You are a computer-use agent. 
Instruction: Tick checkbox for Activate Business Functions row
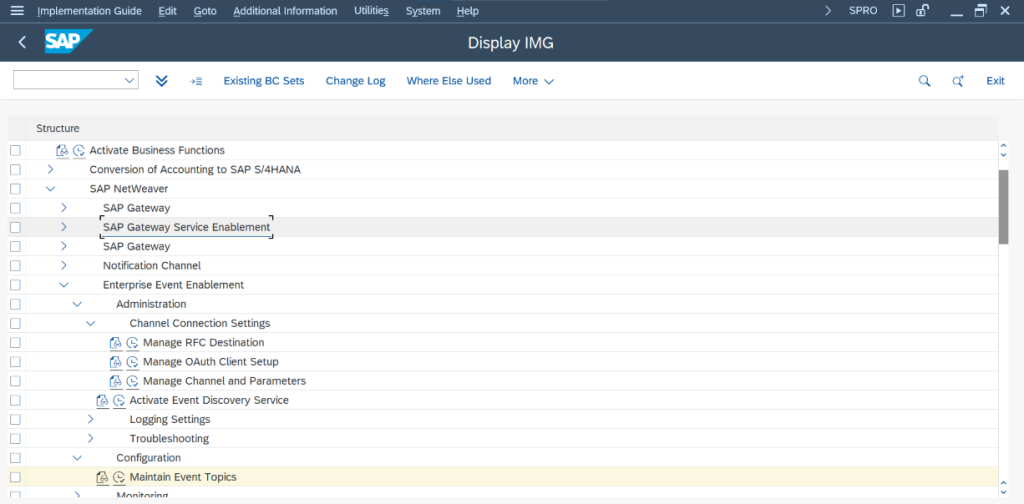click(x=16, y=150)
